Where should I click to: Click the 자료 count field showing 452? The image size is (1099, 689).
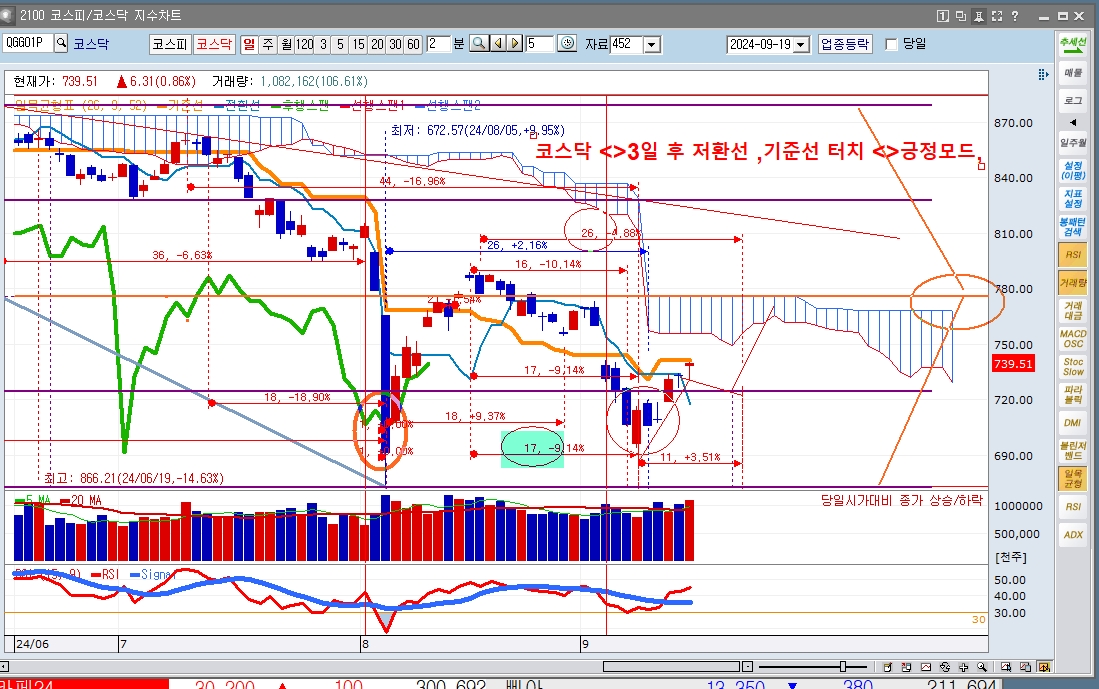pyautogui.click(x=627, y=43)
